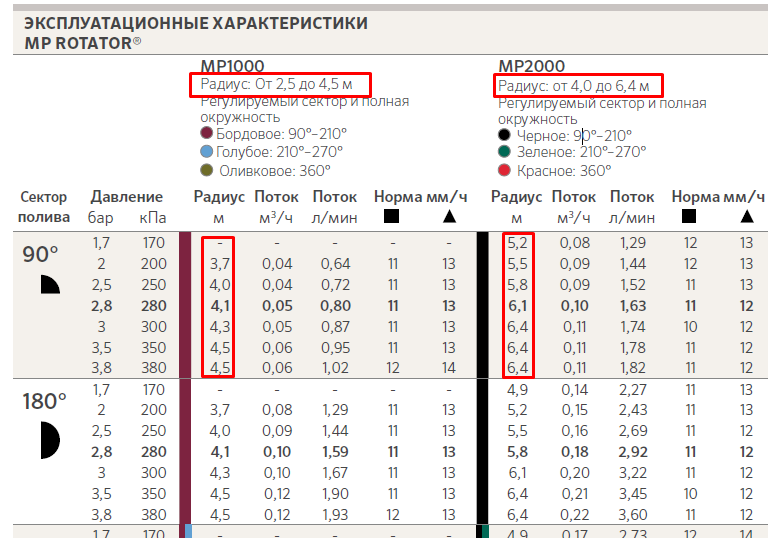Click the MP1000 flow value 1,90
This screenshot has width=768, height=538.
[336, 494]
